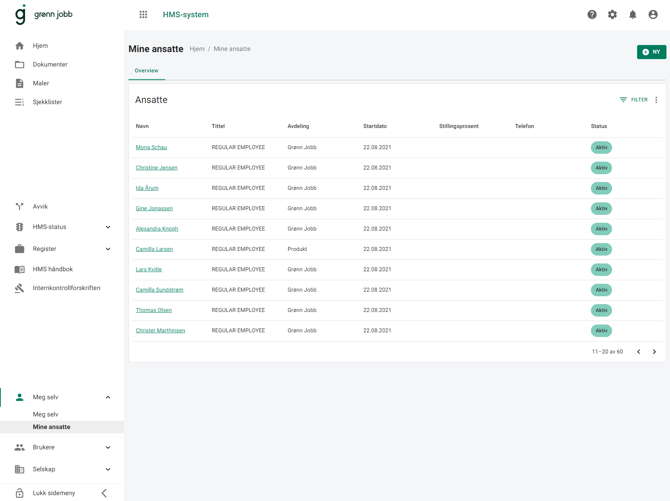
Task: Click the help question mark icon
Action: click(x=592, y=15)
